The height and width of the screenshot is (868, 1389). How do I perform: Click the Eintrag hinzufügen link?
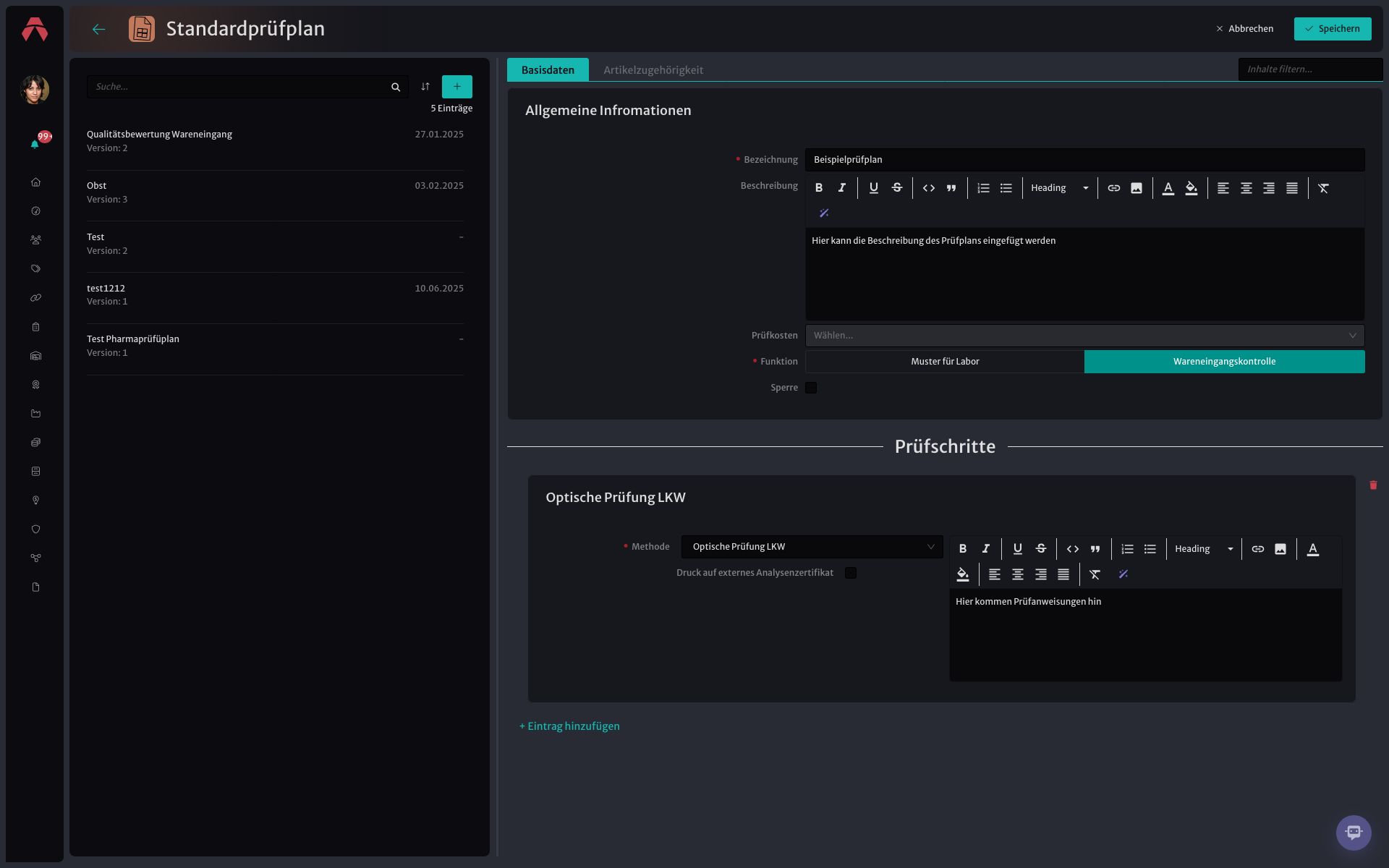569,726
